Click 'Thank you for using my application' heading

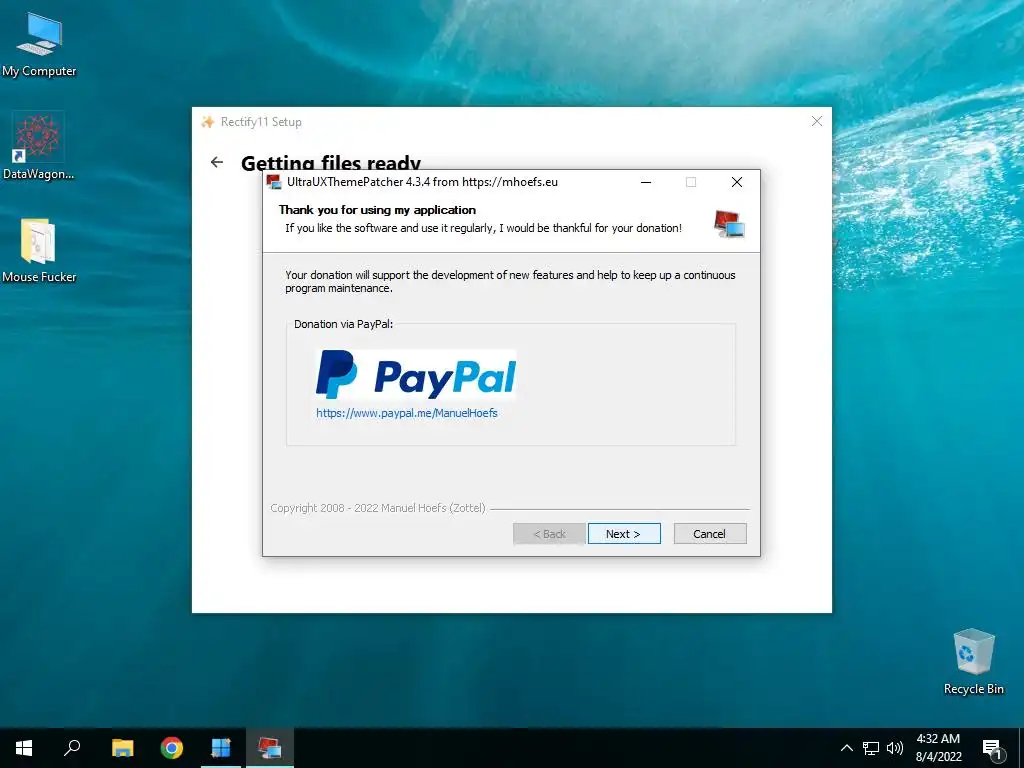pyautogui.click(x=377, y=210)
